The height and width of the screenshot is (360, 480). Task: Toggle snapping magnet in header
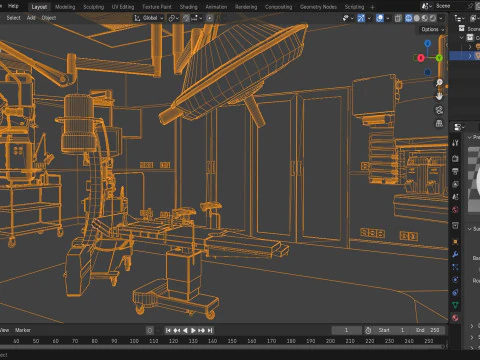(186, 18)
